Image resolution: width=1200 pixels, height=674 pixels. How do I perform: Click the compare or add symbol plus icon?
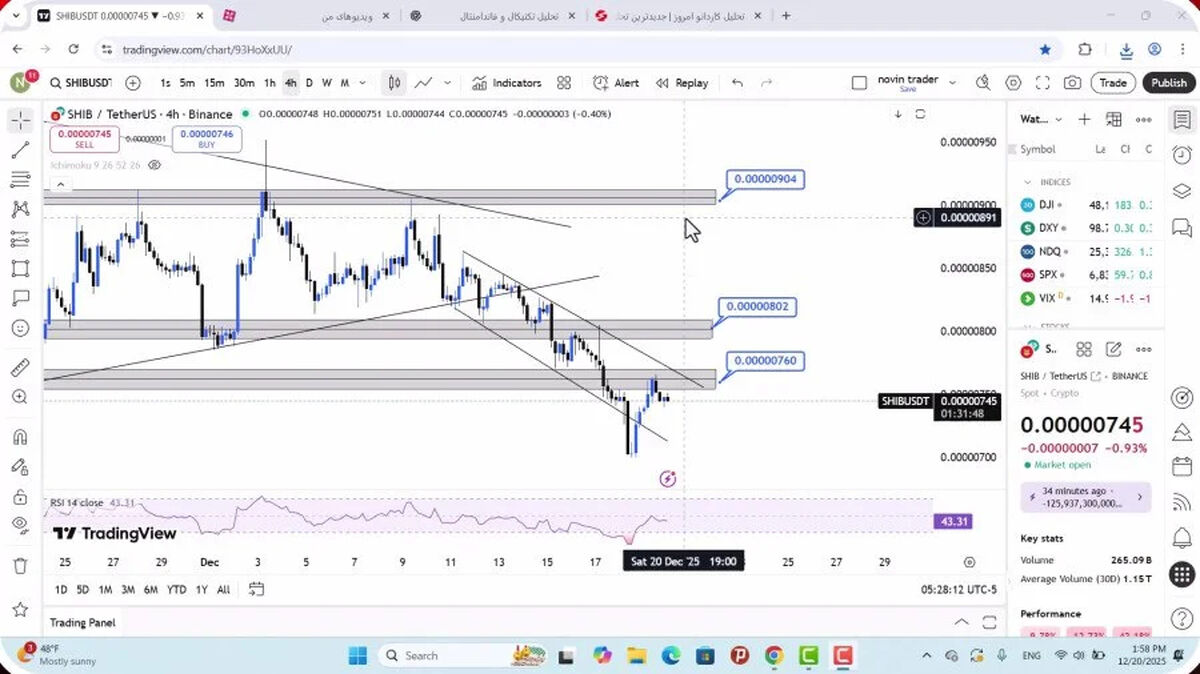coord(133,83)
